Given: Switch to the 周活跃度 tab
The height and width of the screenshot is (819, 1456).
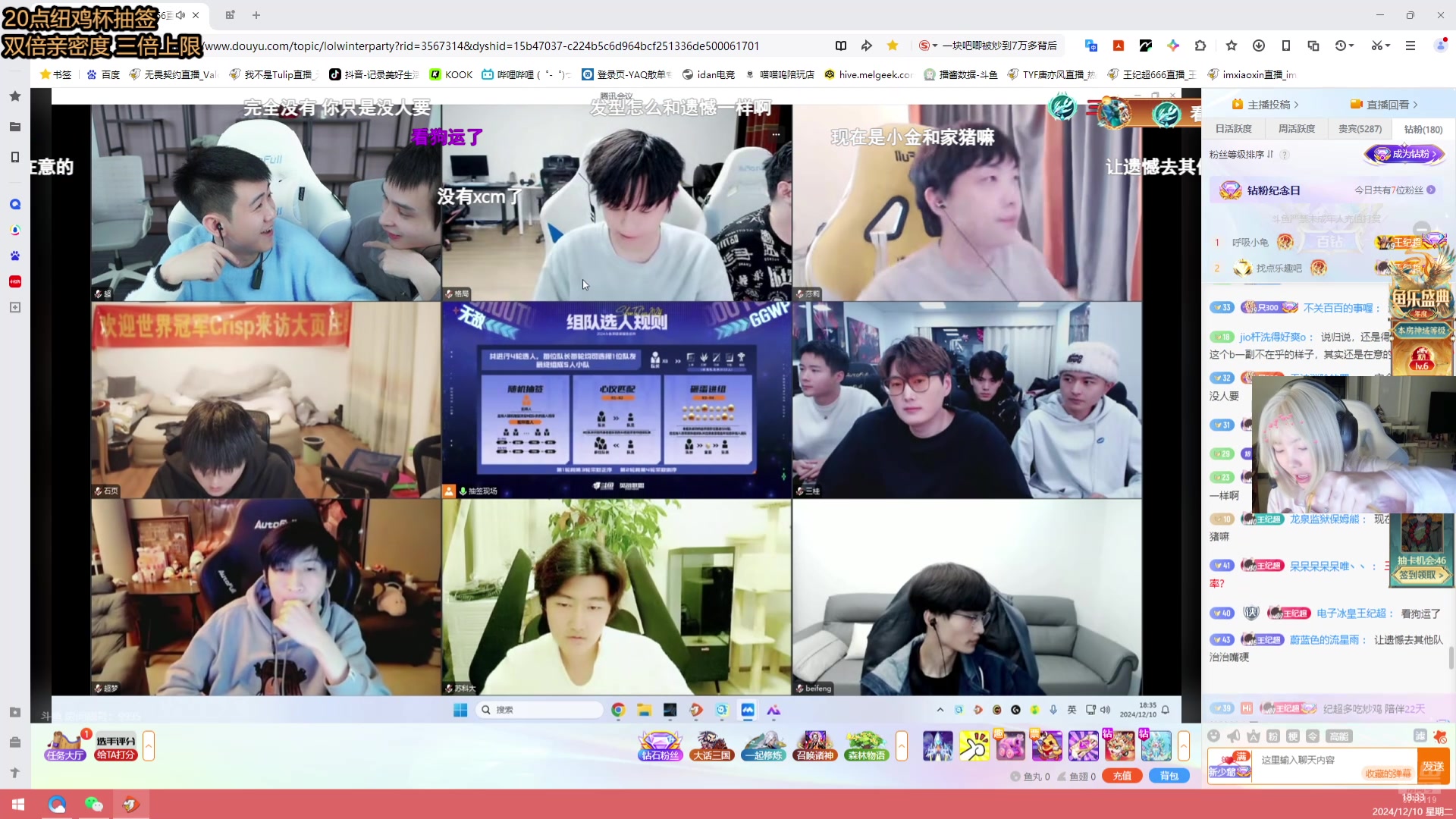Looking at the screenshot, I should pyautogui.click(x=1297, y=129).
